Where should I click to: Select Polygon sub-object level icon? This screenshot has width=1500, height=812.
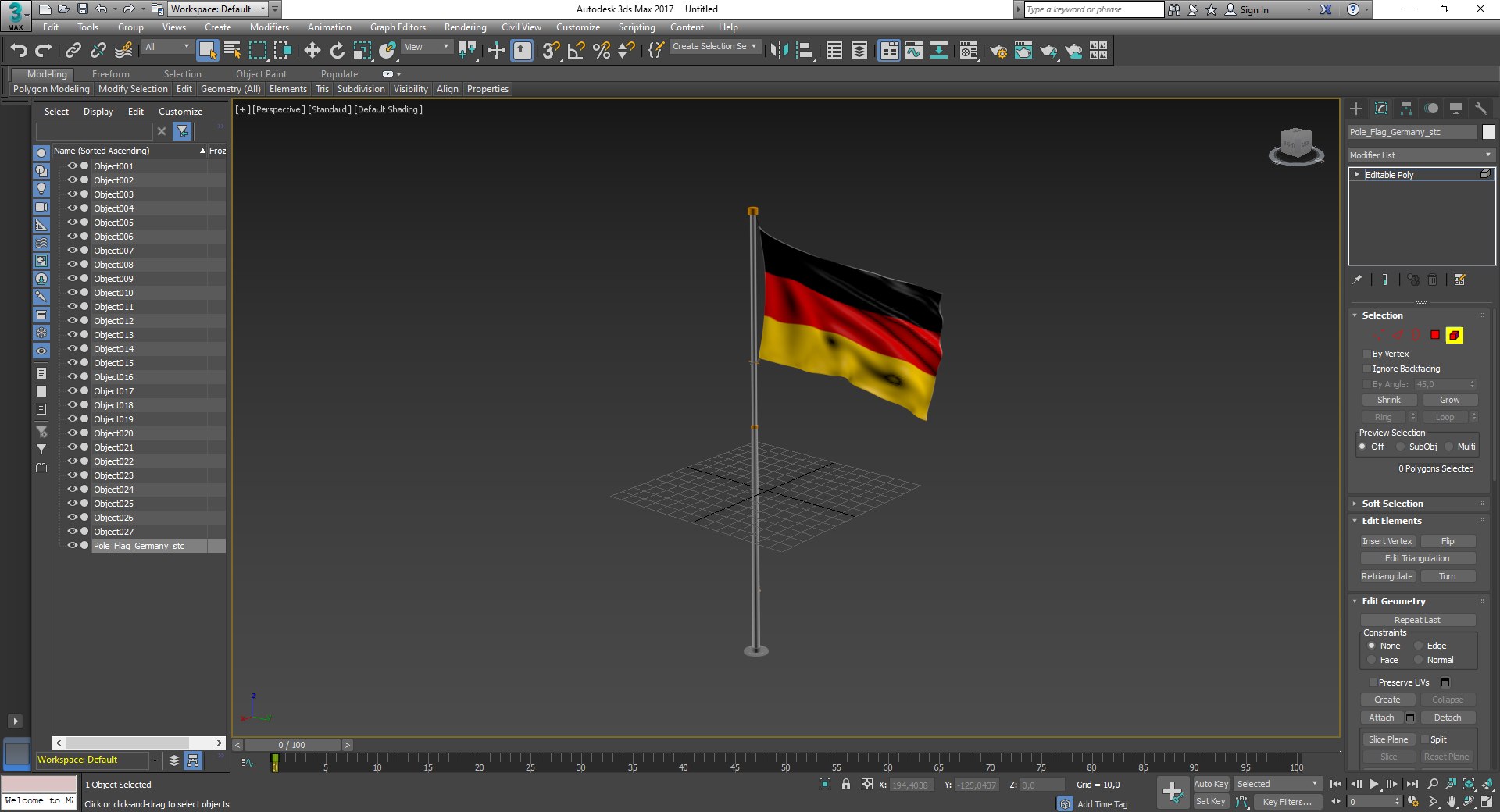(x=1435, y=335)
